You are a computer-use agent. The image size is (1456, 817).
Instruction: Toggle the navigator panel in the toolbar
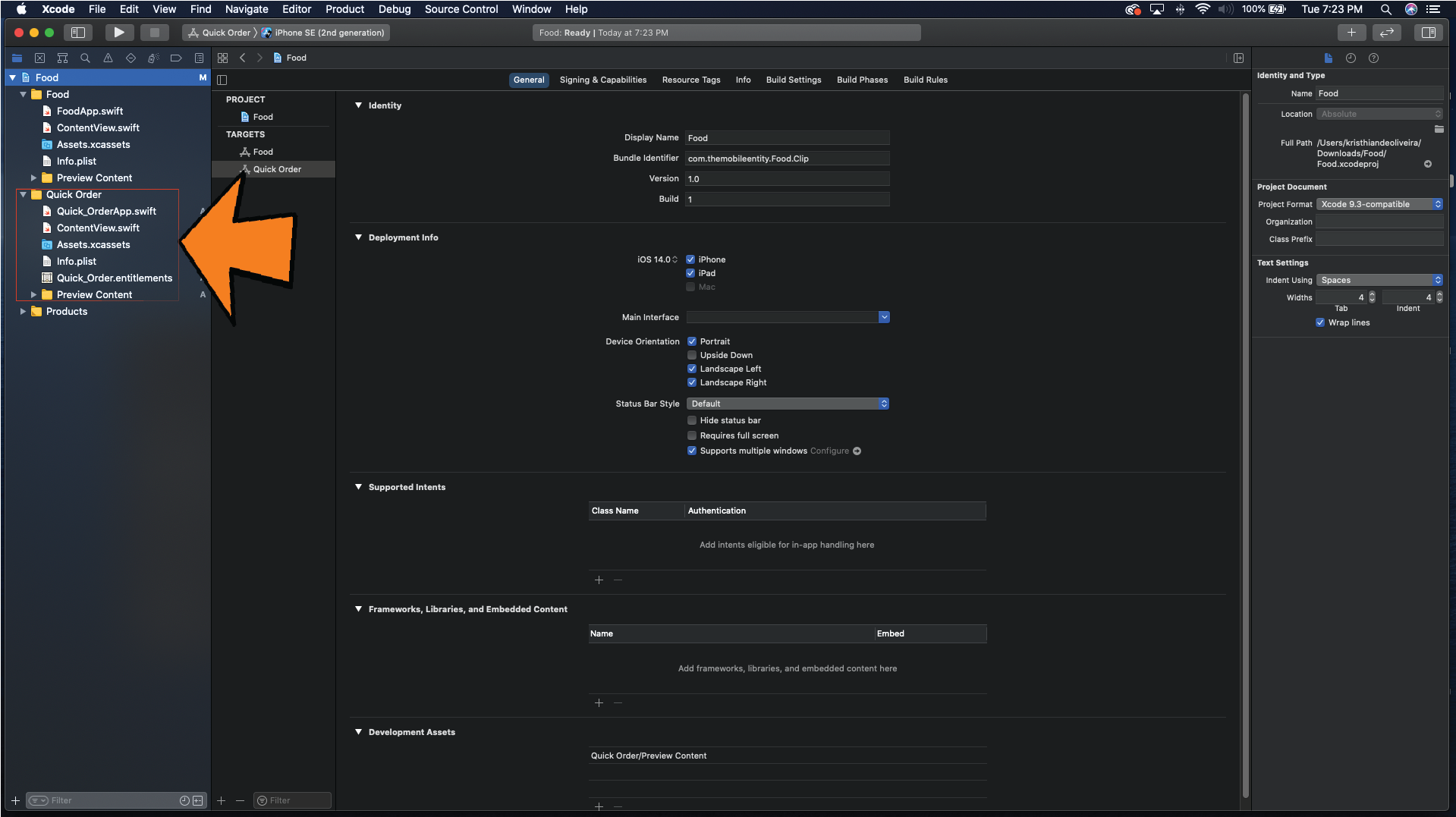pos(77,33)
